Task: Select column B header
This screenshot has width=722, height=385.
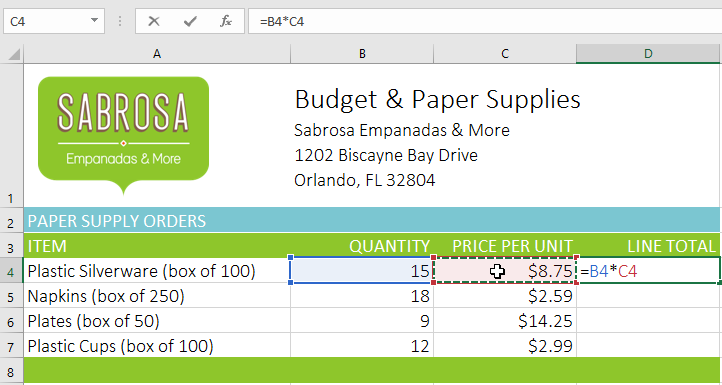Action: pos(362,54)
